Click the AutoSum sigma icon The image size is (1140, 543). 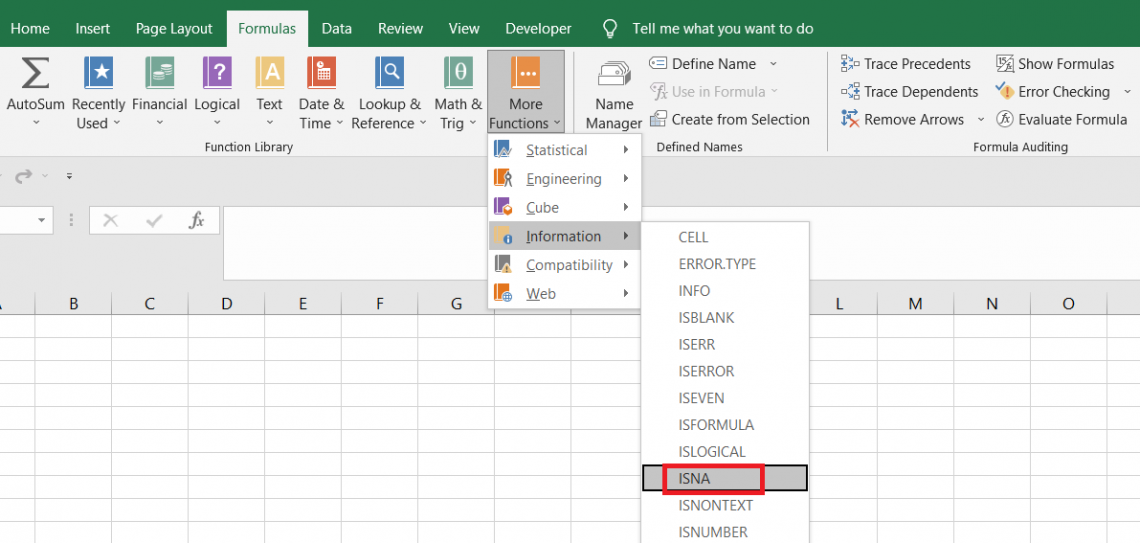(35, 74)
